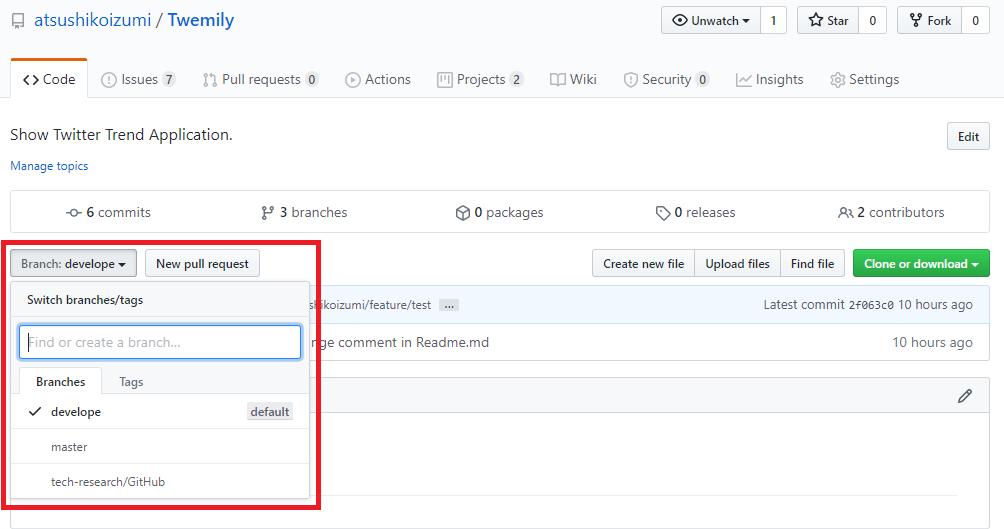Expand the Clone or download menu
Image resolution: width=1004 pixels, height=529 pixels.
click(x=920, y=264)
